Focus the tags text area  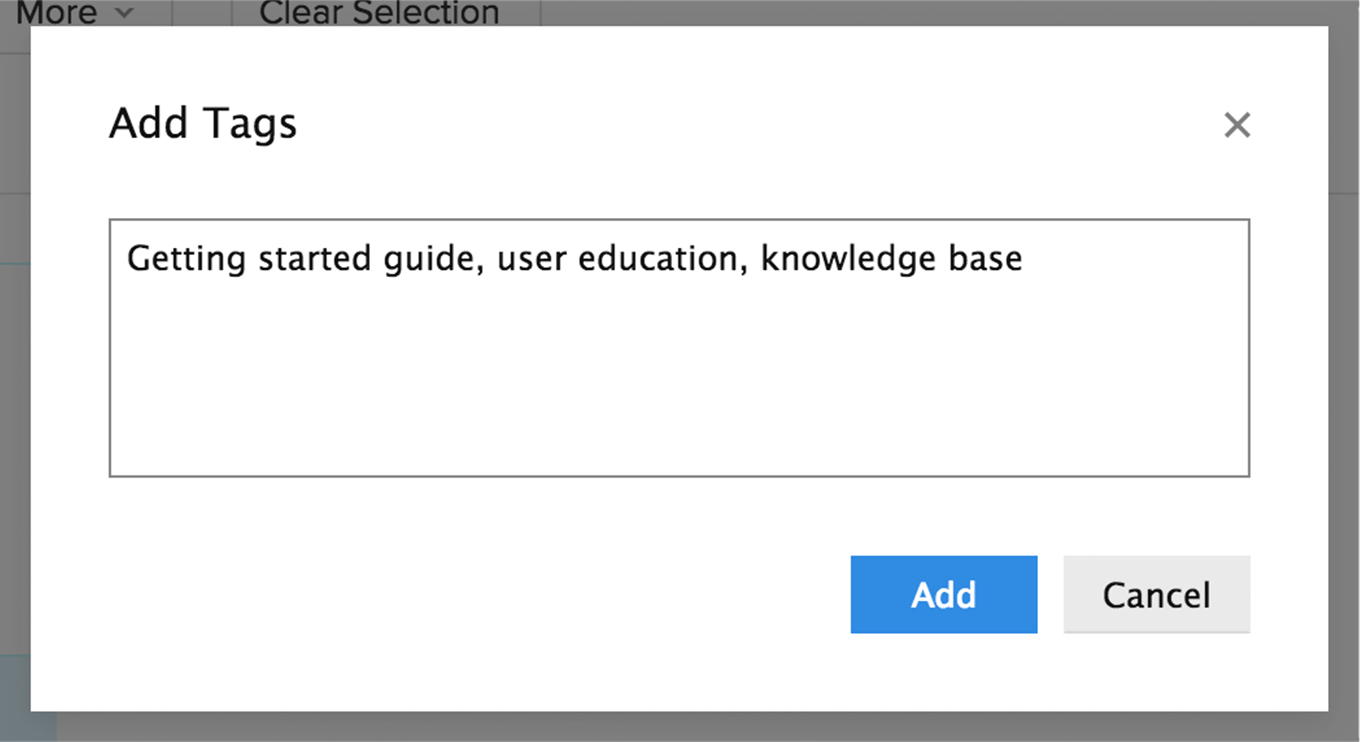(679, 348)
